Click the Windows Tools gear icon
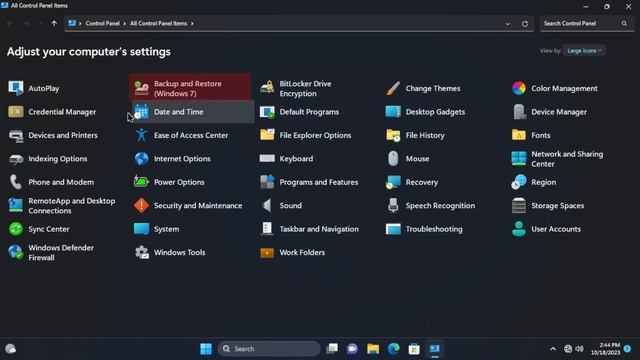Viewport: 640px width, 360px height. (x=141, y=253)
